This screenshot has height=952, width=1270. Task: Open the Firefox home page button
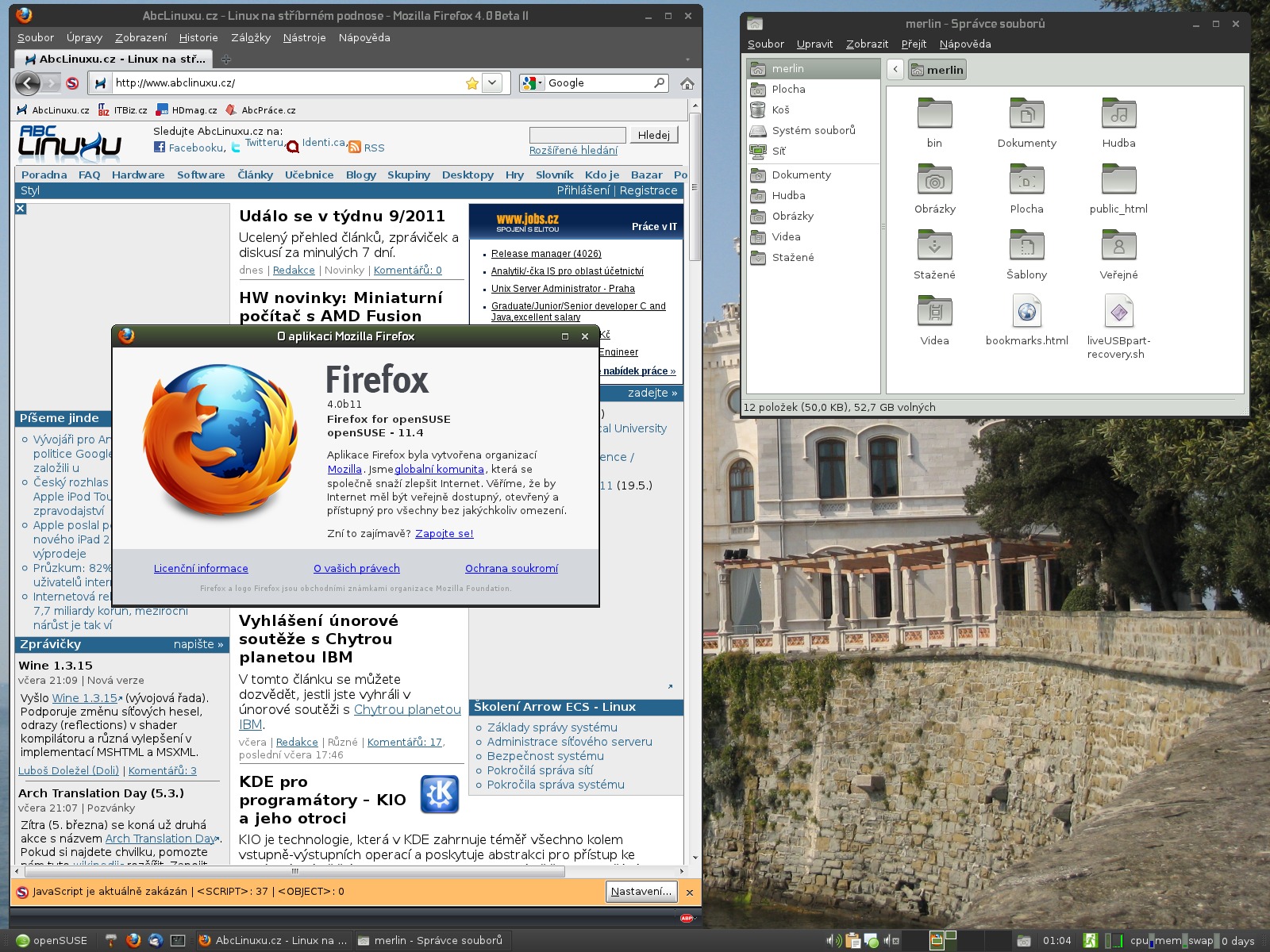(x=687, y=83)
